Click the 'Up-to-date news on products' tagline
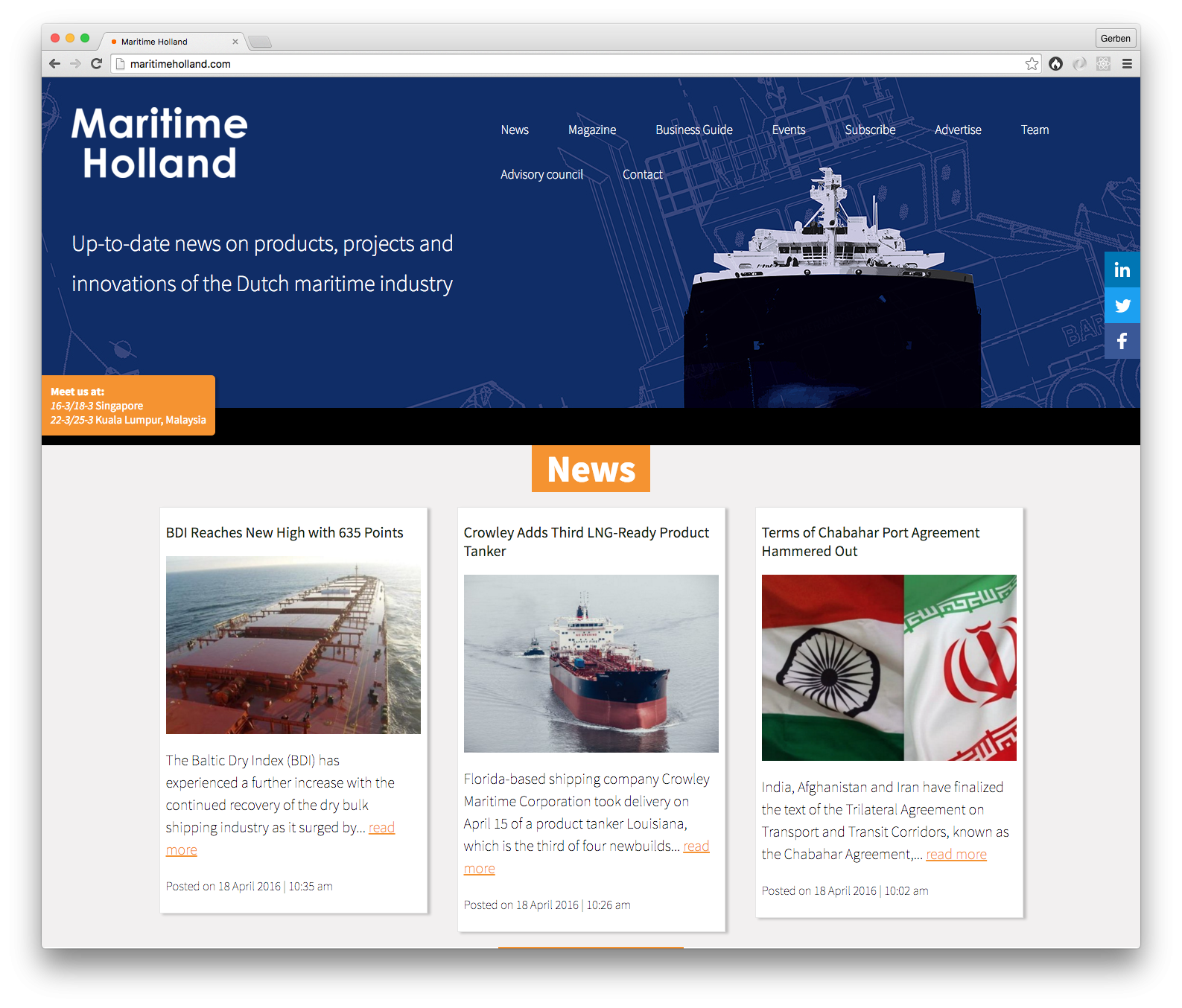1182x1008 pixels. pyautogui.click(x=262, y=264)
